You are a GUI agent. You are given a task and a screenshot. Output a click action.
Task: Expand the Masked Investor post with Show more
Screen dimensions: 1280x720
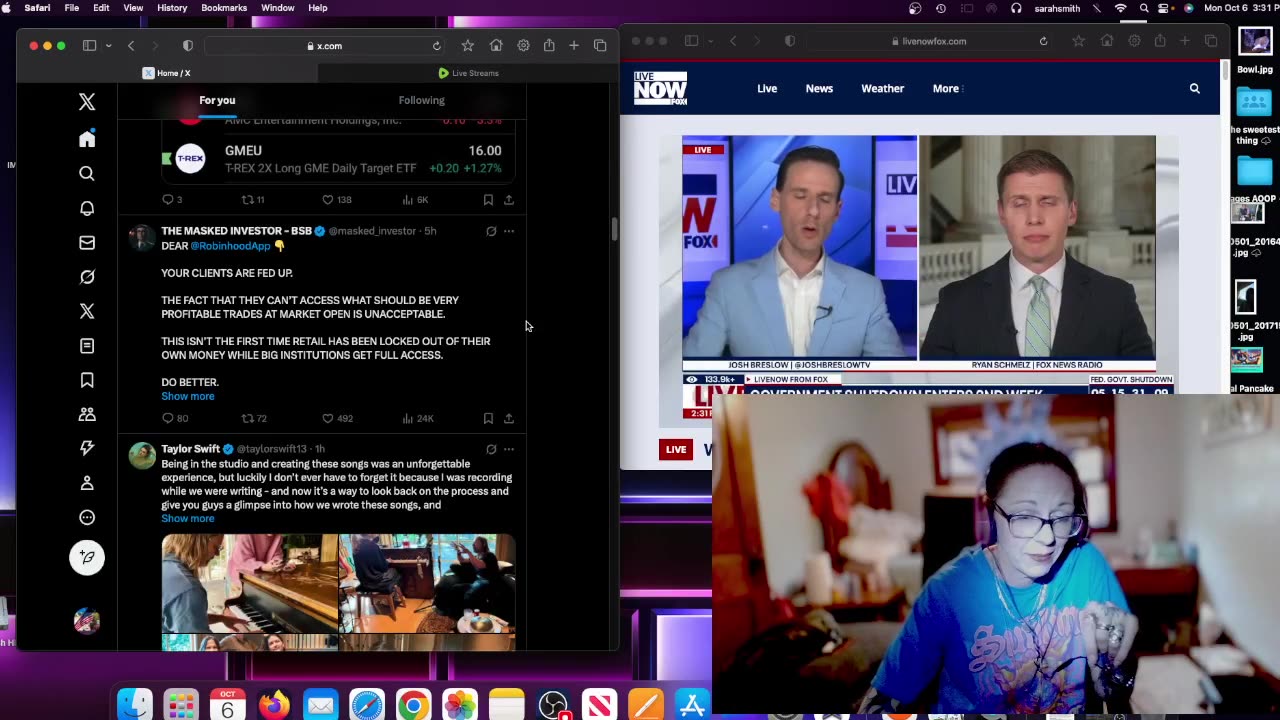(188, 396)
